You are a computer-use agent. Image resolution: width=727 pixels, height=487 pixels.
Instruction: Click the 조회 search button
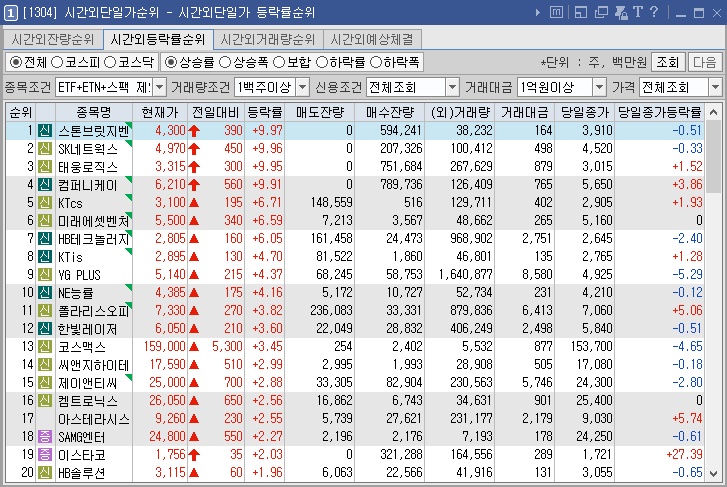coord(668,62)
